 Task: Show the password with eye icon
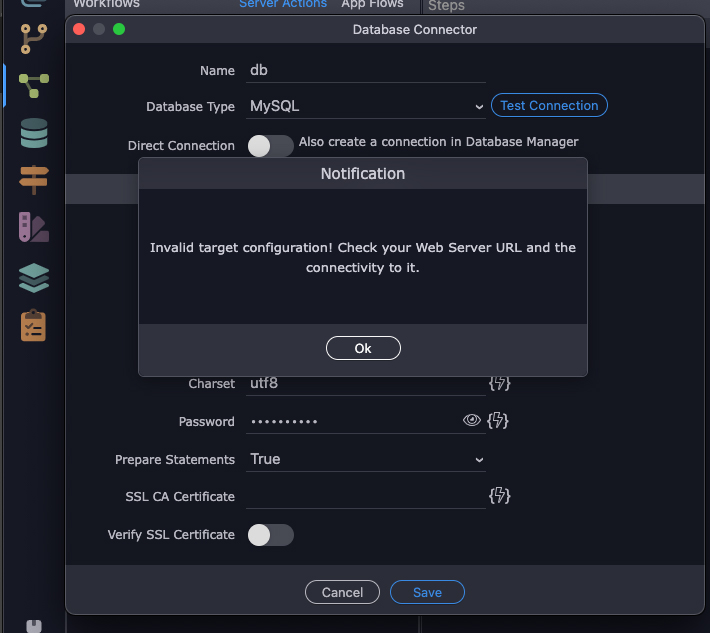[471, 420]
